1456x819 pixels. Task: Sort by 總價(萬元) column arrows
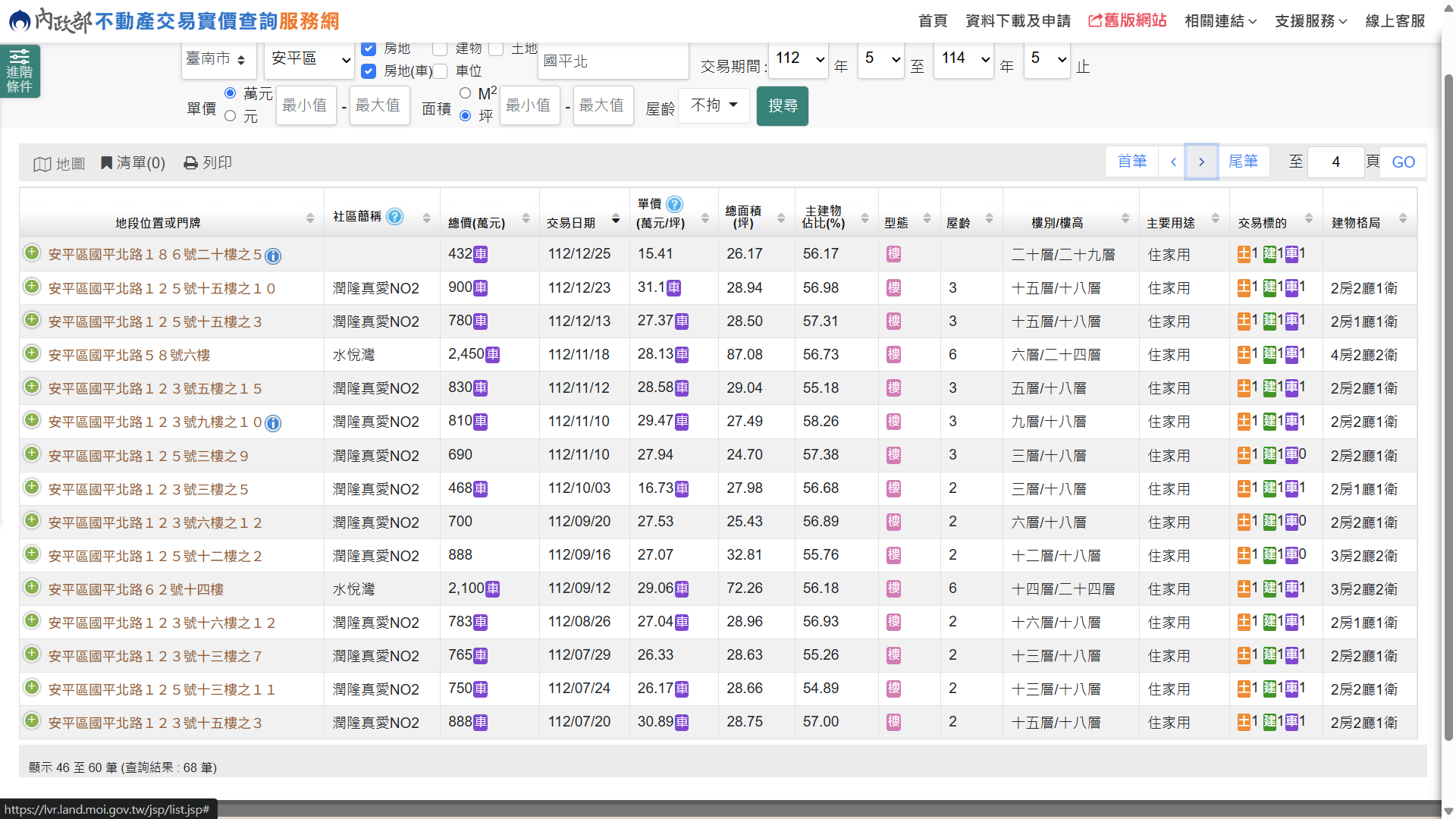[x=526, y=218]
